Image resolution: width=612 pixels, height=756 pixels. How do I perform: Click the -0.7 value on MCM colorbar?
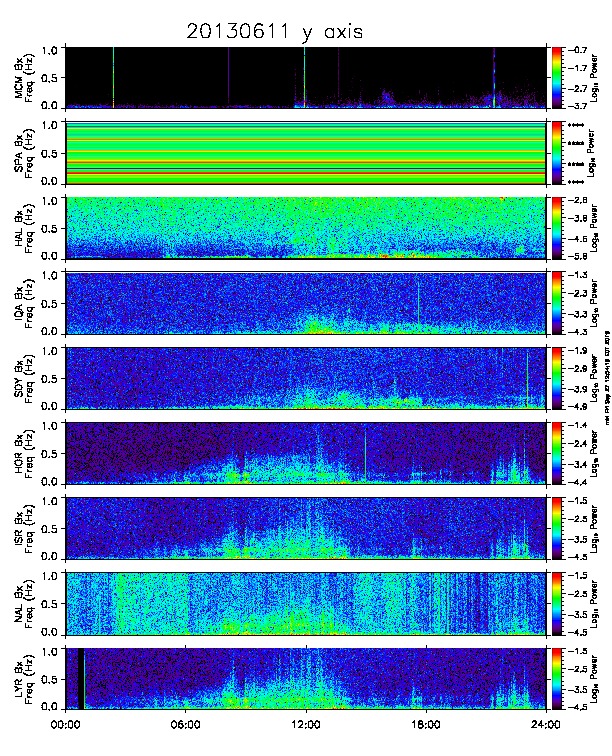(x=577, y=50)
